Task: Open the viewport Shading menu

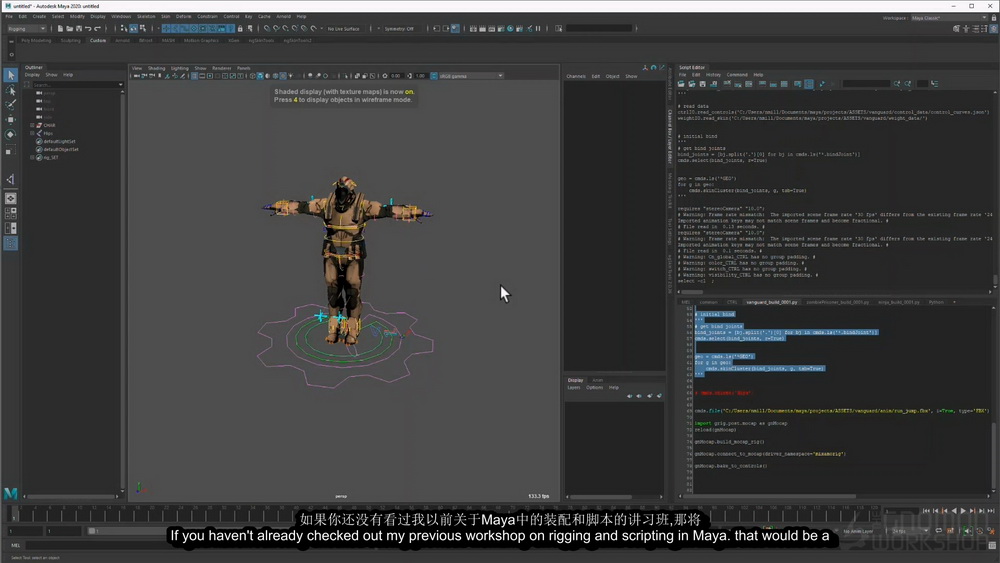Action: coord(156,68)
